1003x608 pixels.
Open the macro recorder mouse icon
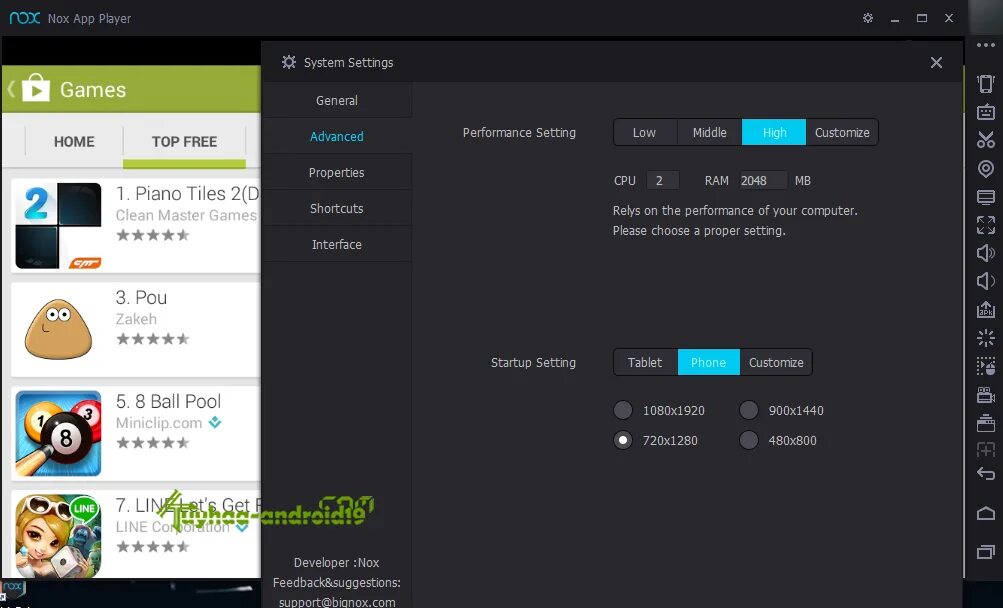click(x=986, y=366)
